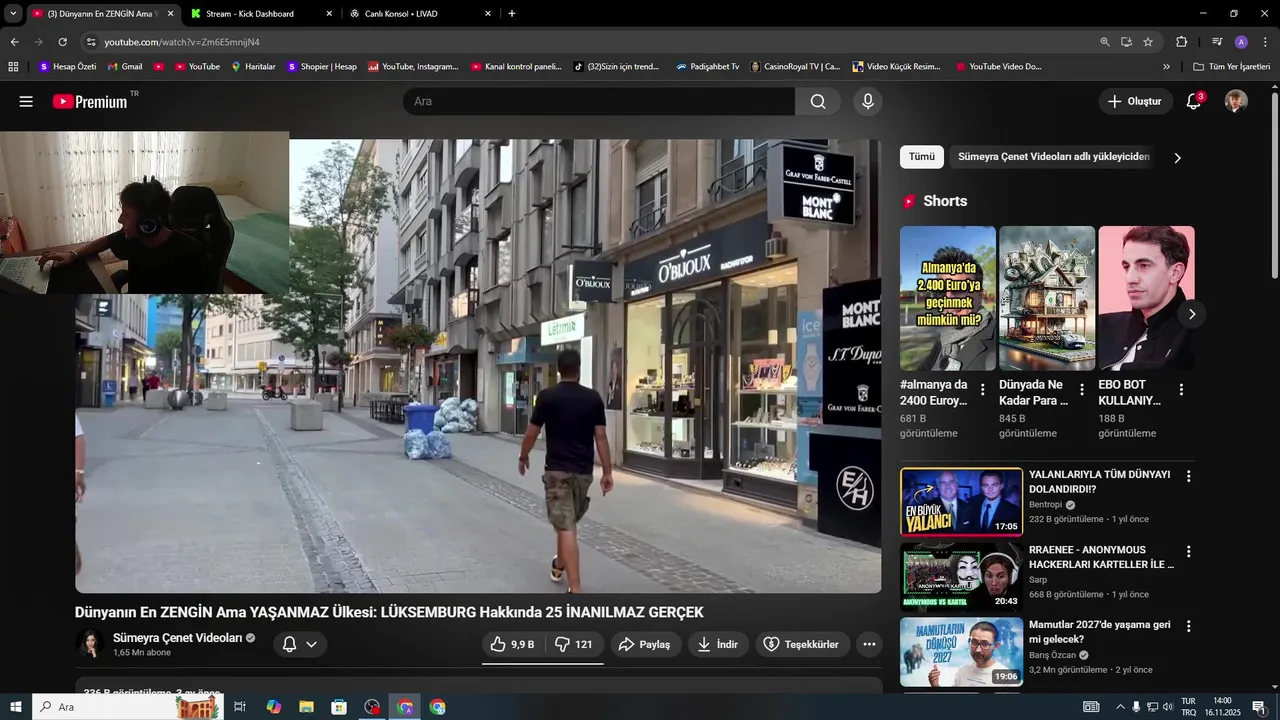Open options for #almanya da 2400 short
This screenshot has height=720, width=1280.
(x=982, y=390)
